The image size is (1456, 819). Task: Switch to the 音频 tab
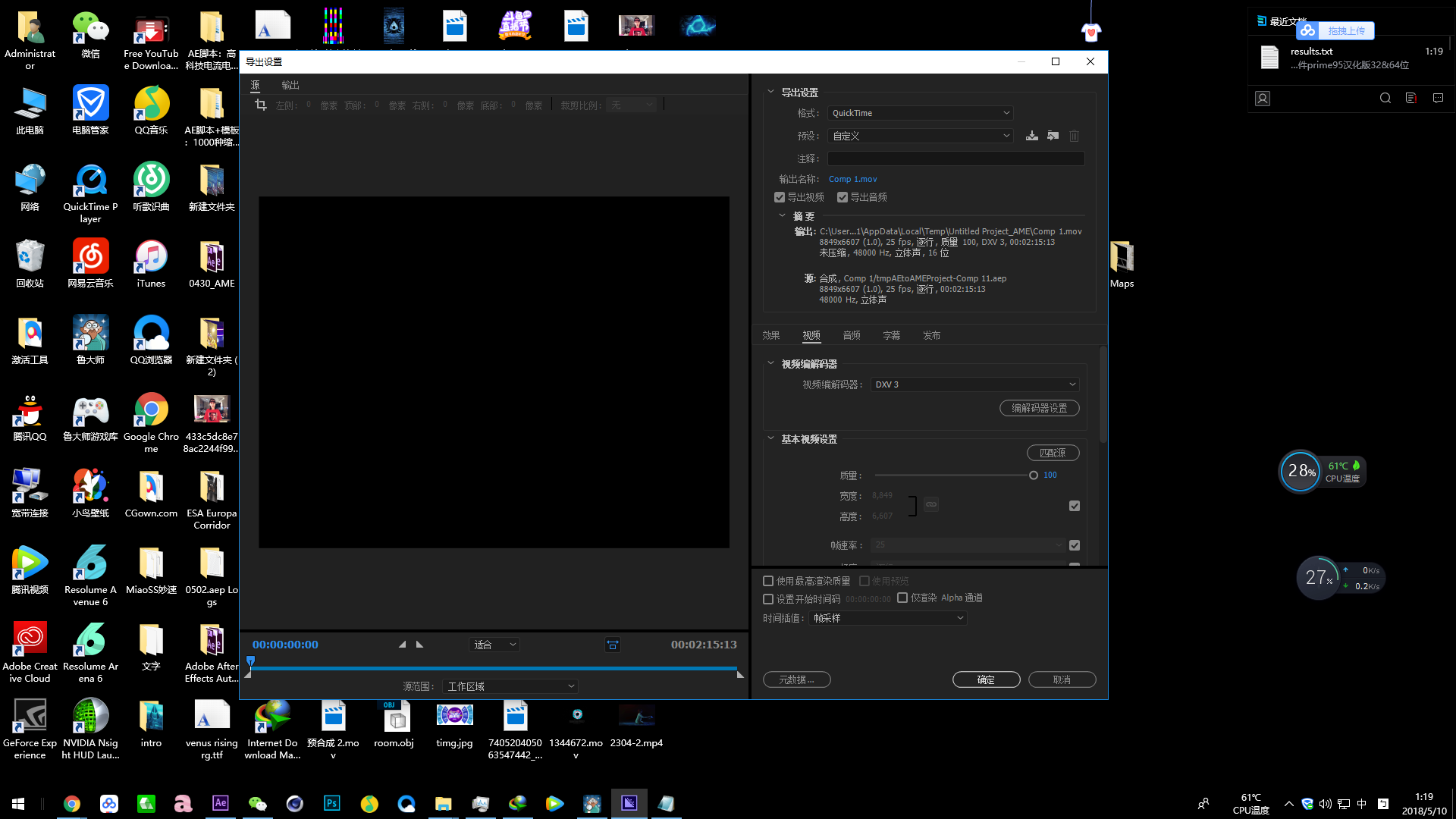pos(851,335)
